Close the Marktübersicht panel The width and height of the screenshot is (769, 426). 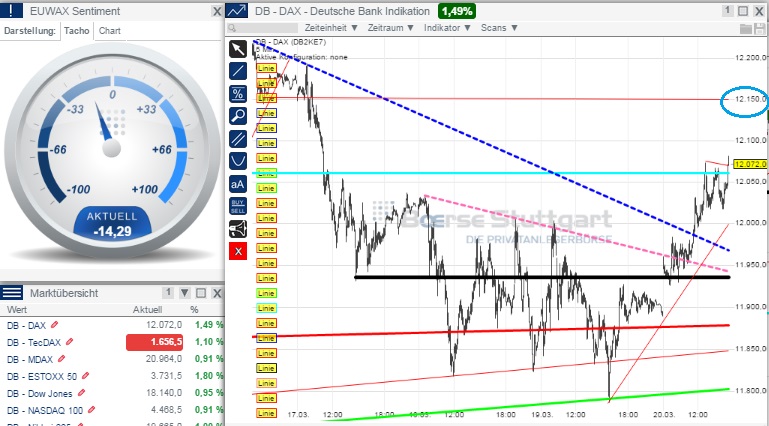tap(217, 293)
